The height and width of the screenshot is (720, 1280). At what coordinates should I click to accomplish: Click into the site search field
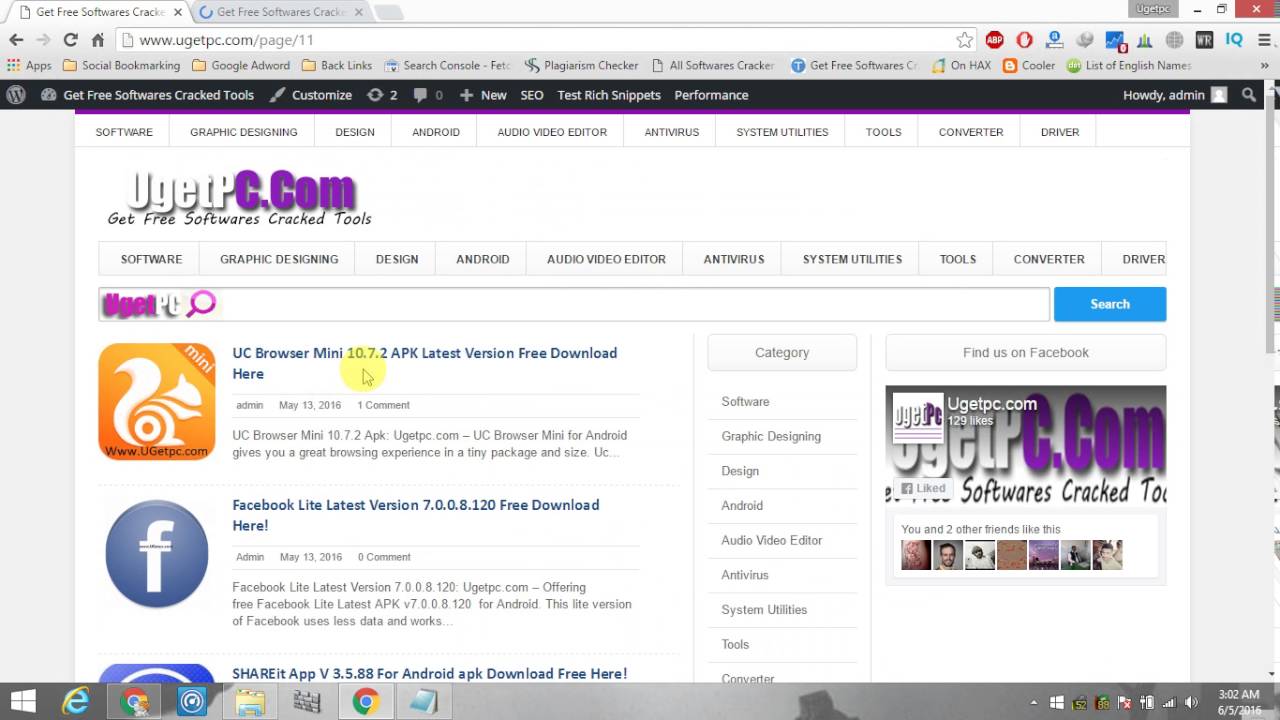[574, 304]
